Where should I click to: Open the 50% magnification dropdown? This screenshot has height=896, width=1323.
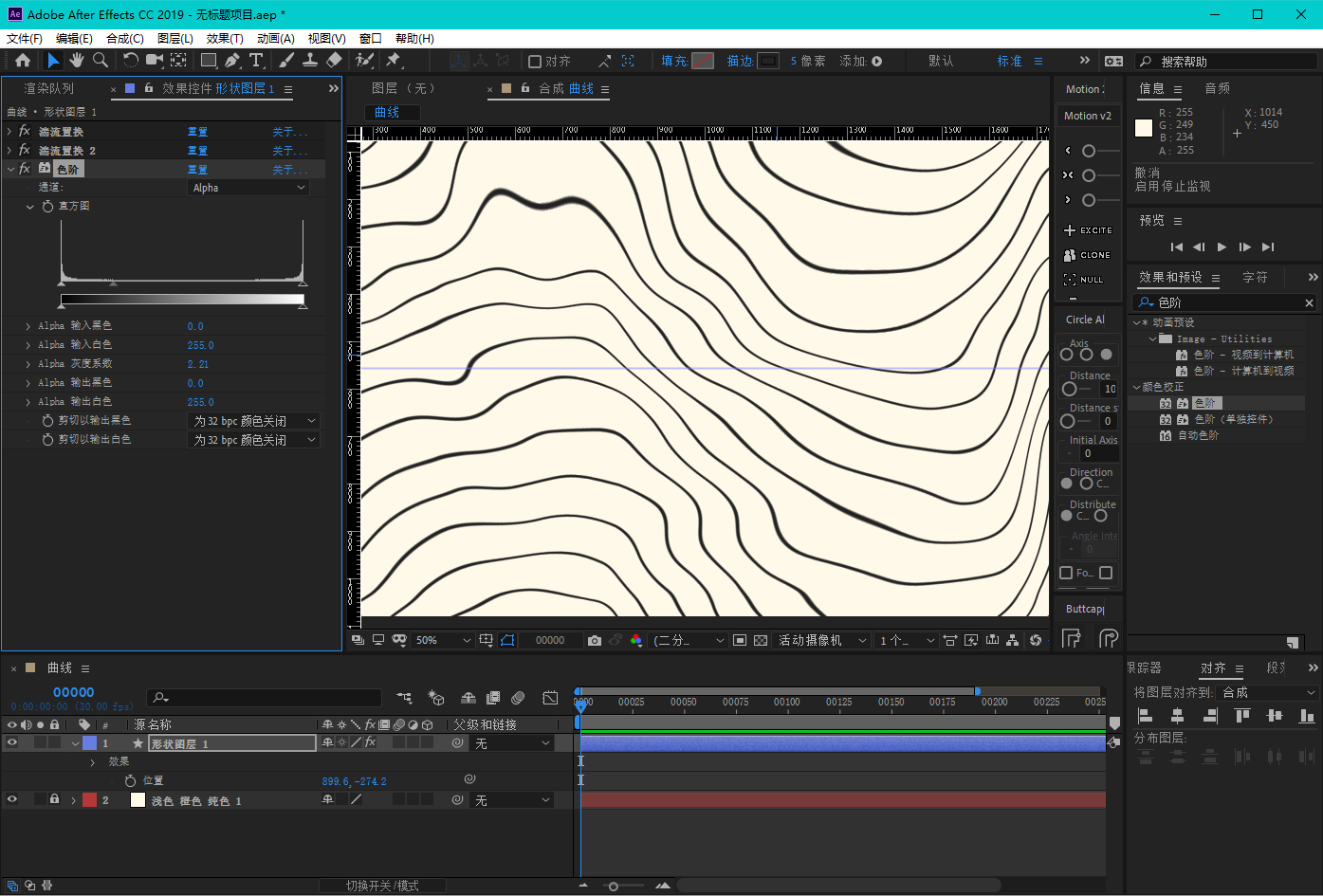[443, 641]
